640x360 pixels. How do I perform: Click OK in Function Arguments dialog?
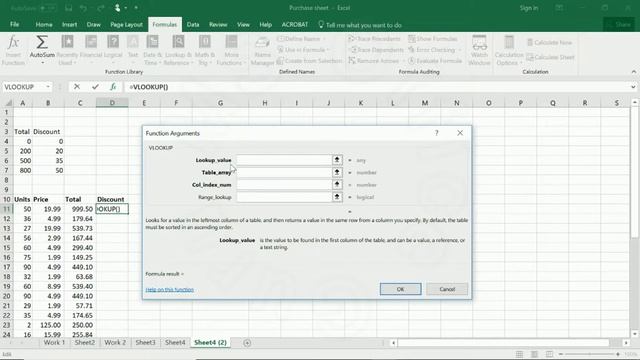pos(400,289)
